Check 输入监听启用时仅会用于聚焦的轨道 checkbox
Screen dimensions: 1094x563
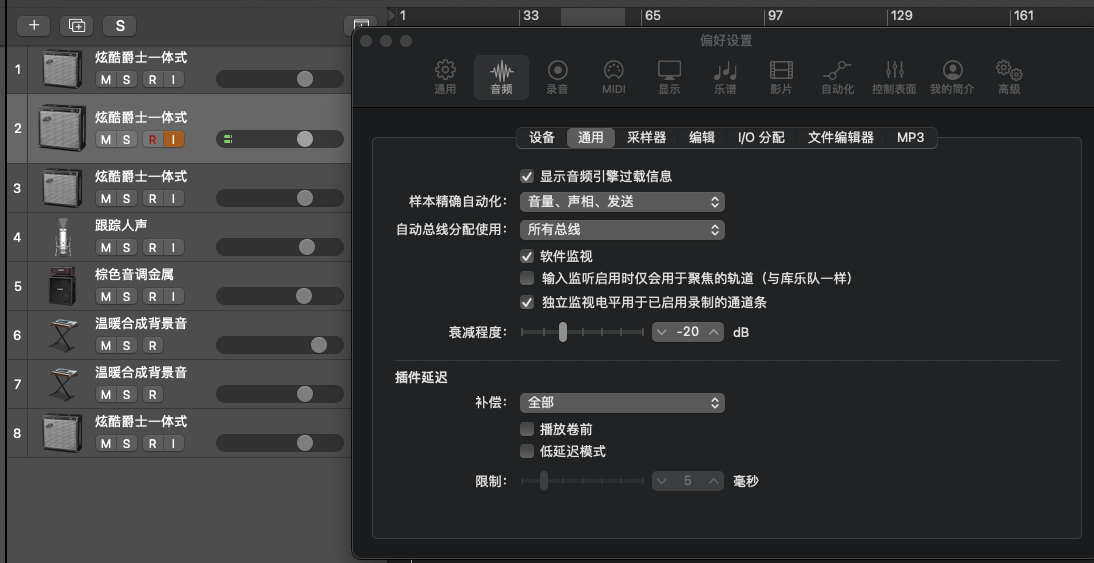click(x=527, y=278)
